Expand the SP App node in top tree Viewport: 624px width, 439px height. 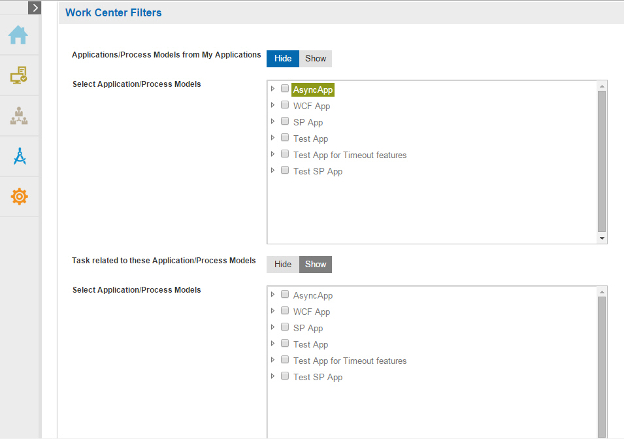[x=273, y=121]
